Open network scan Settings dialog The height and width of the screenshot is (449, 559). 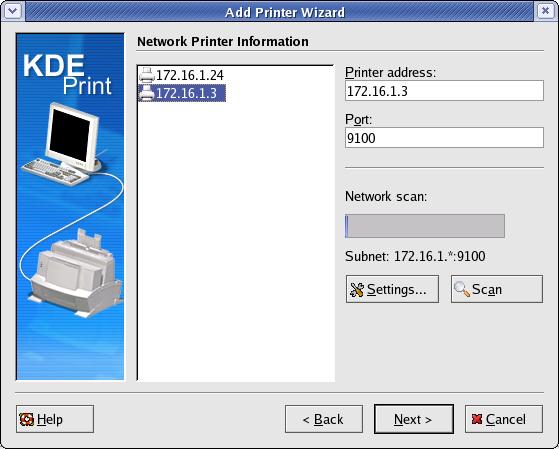(x=392, y=289)
